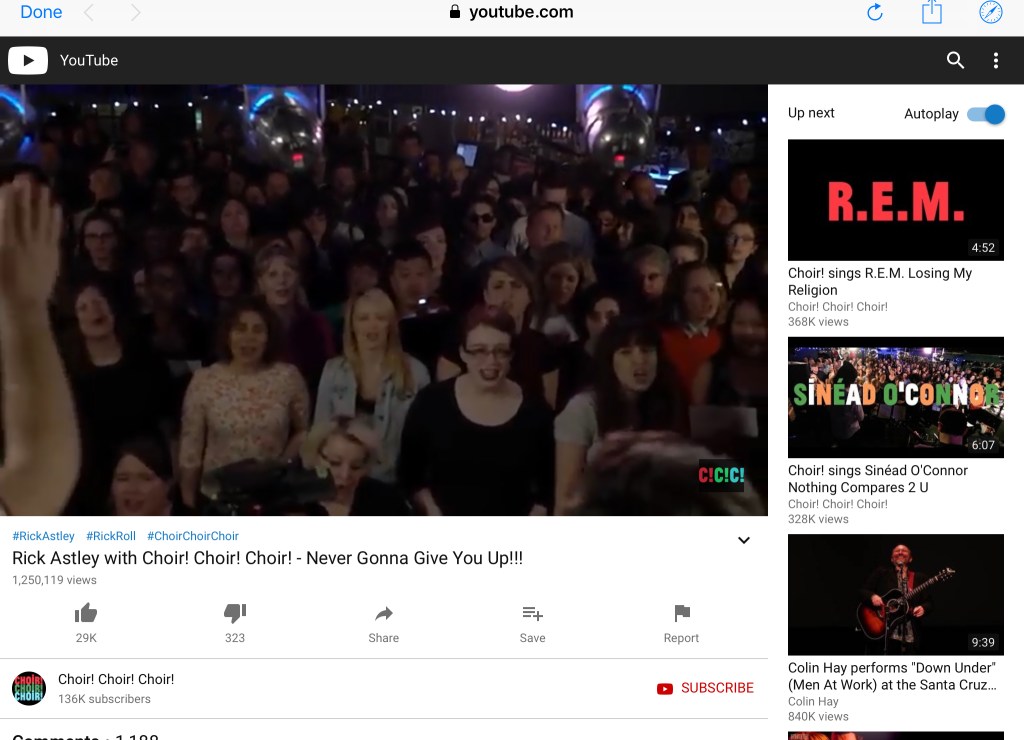Click the YouTube logo icon
The height and width of the screenshot is (740, 1024).
tap(28, 60)
